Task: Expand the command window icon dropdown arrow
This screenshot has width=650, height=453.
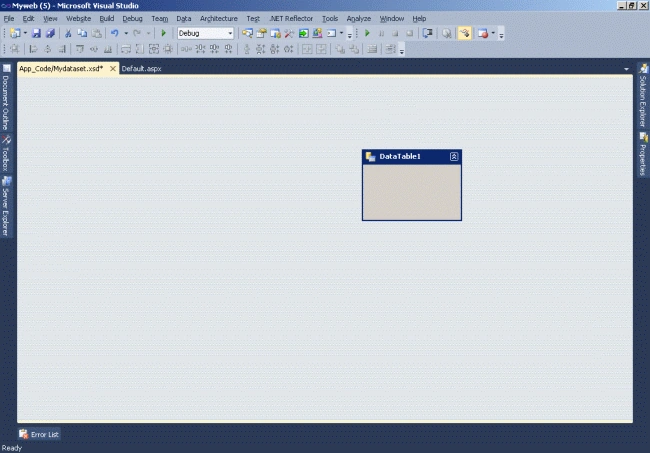Action: tap(342, 33)
